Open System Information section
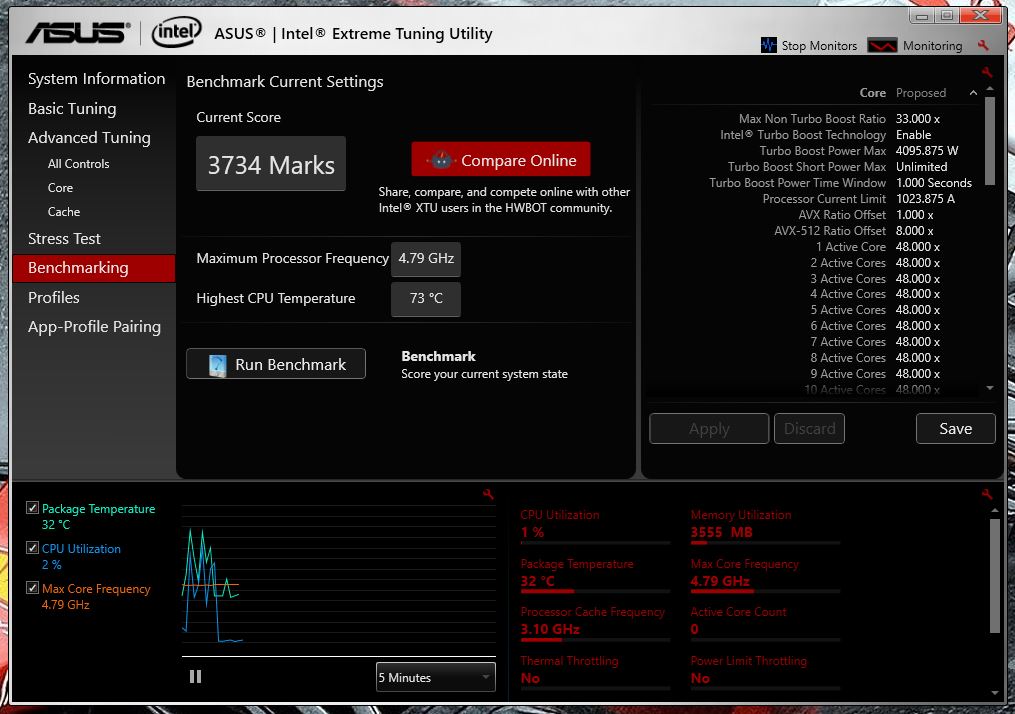The width and height of the screenshot is (1015, 714). point(96,79)
